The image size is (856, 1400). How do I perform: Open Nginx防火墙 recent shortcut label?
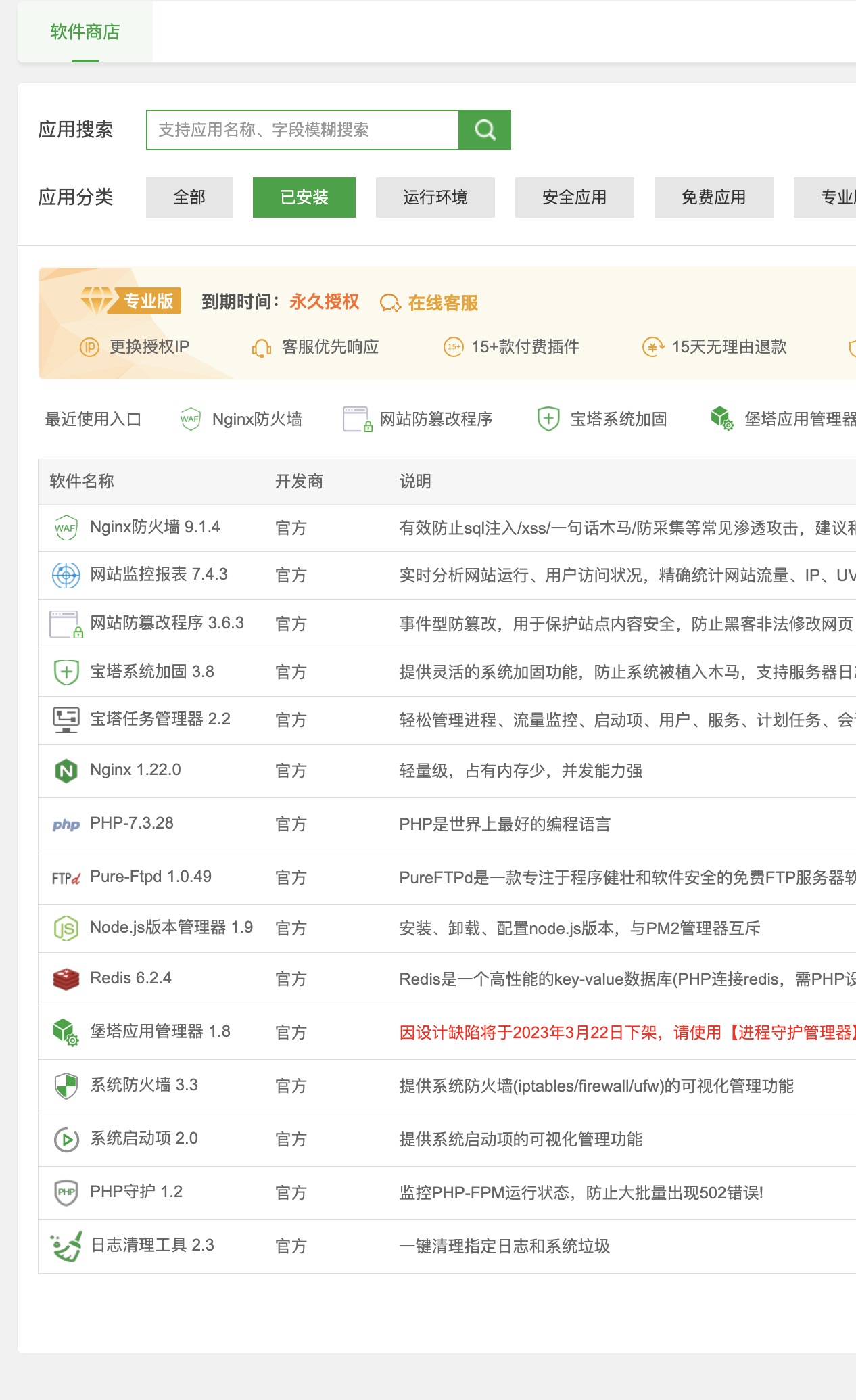pos(257,419)
